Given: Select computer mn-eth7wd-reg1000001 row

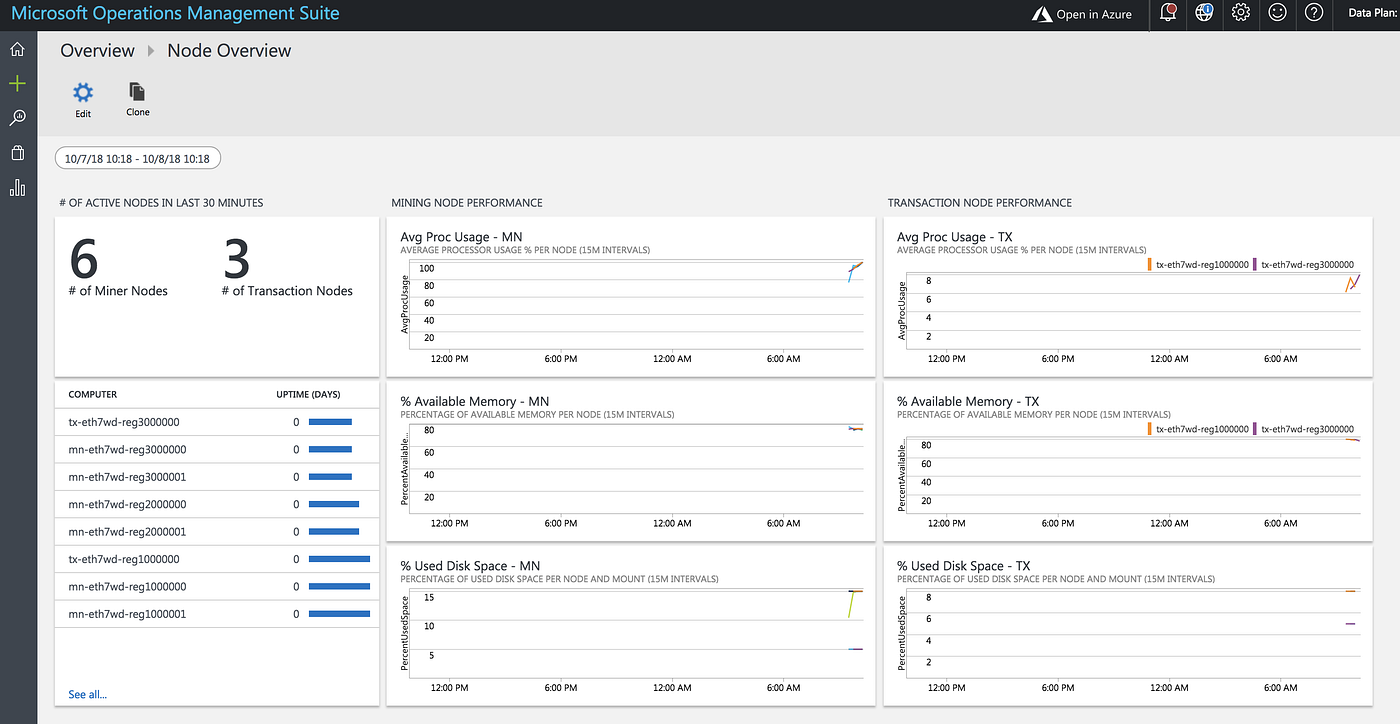Looking at the screenshot, I should tap(217, 614).
